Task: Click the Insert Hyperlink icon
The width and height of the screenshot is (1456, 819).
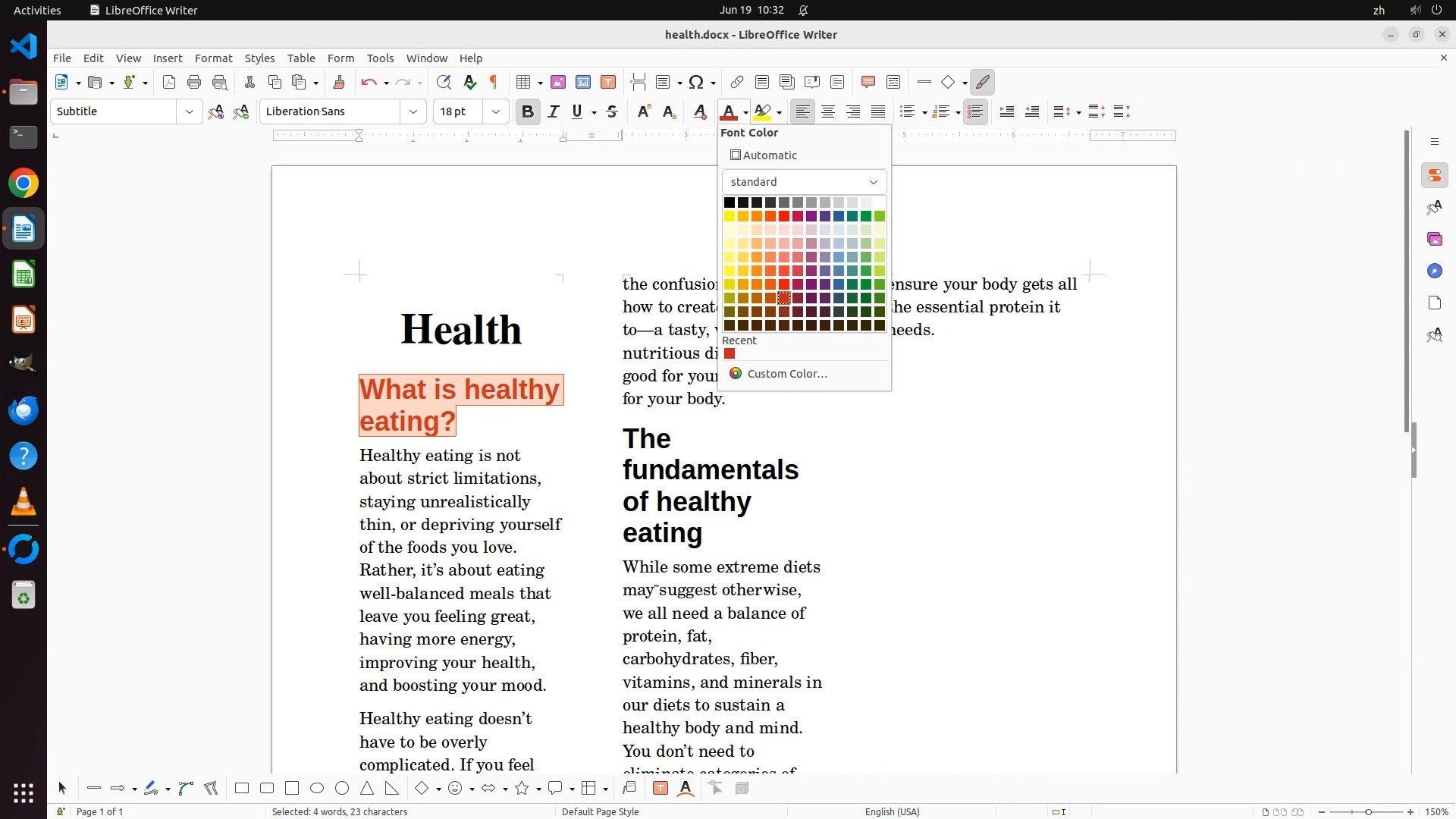Action: (x=736, y=83)
